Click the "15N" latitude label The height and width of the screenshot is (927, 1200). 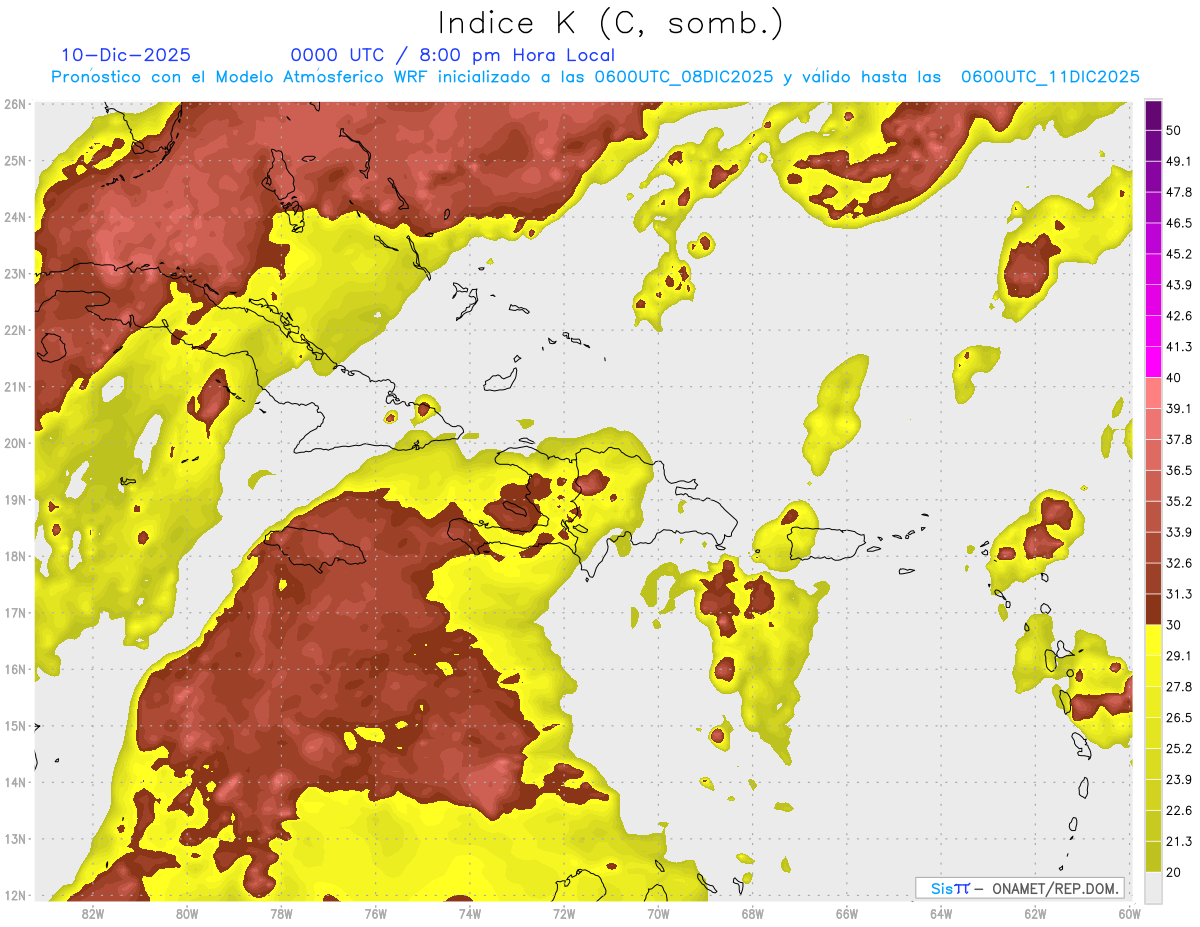[x=15, y=726]
